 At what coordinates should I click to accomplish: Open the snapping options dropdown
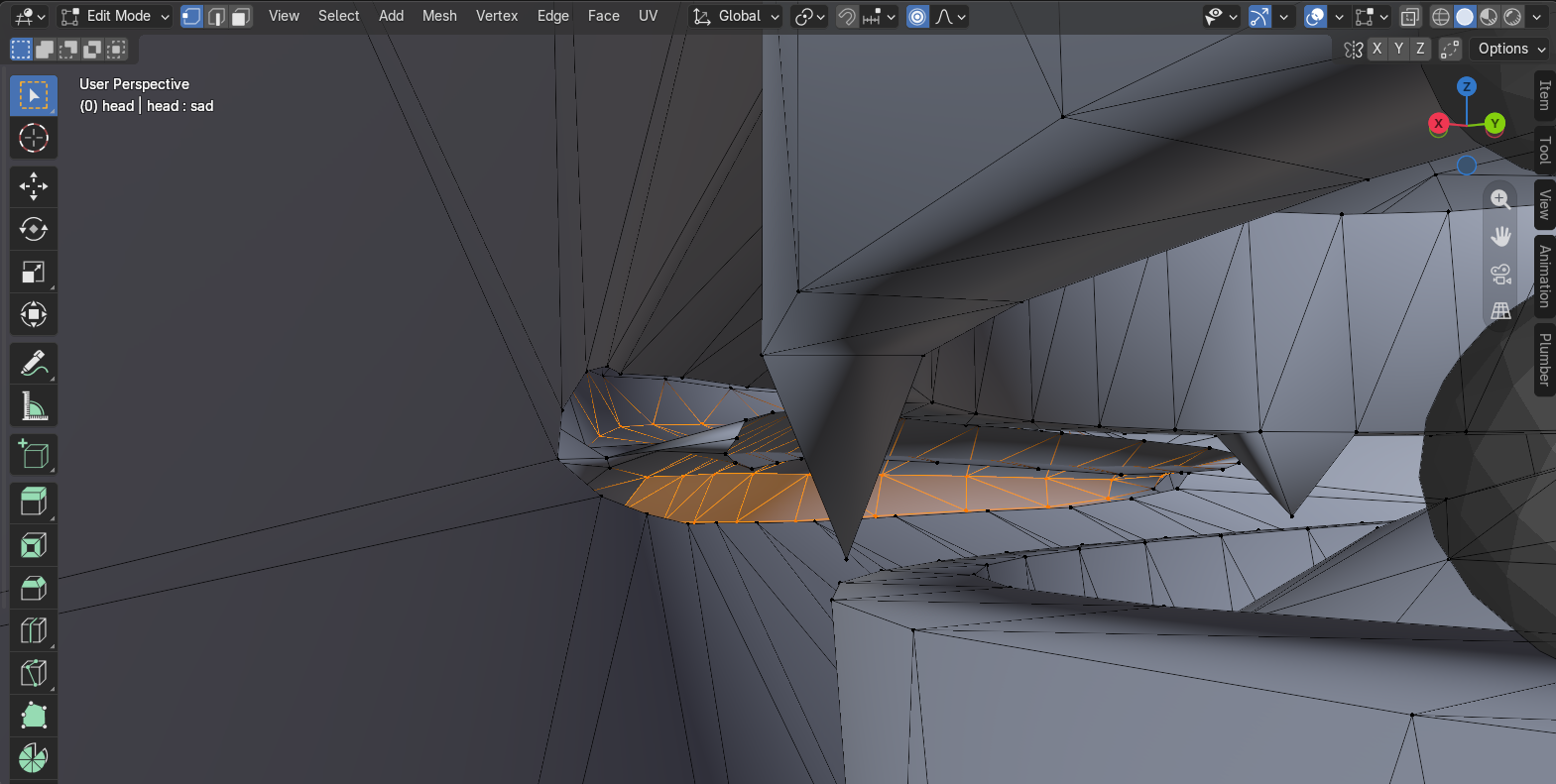879,17
